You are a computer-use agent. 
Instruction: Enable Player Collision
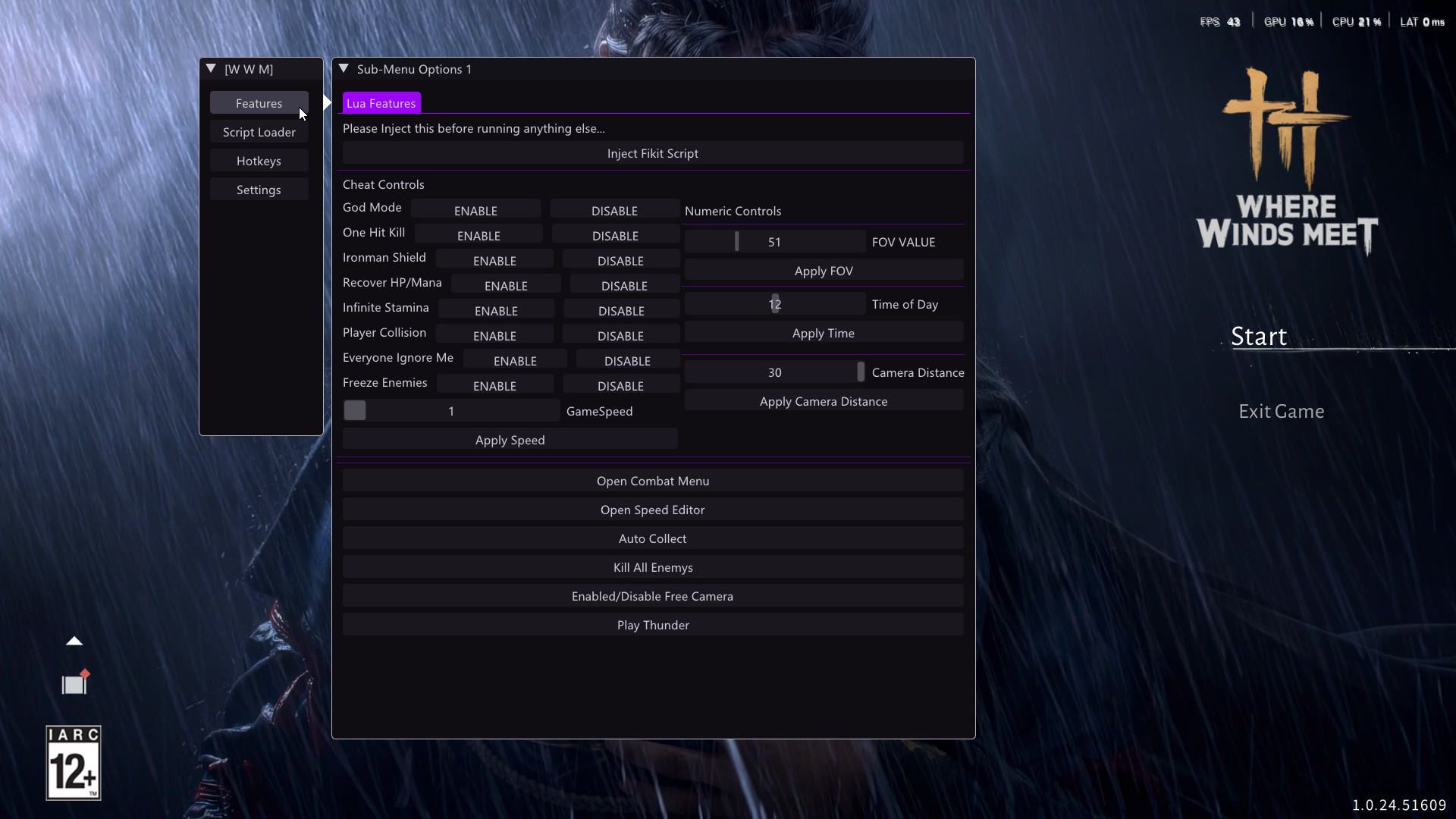(494, 335)
